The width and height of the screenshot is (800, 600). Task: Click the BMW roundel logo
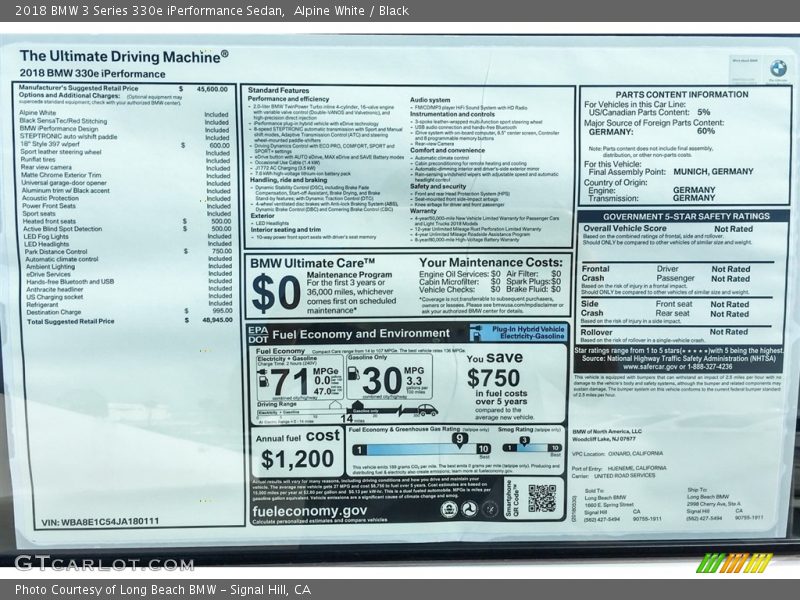(778, 68)
